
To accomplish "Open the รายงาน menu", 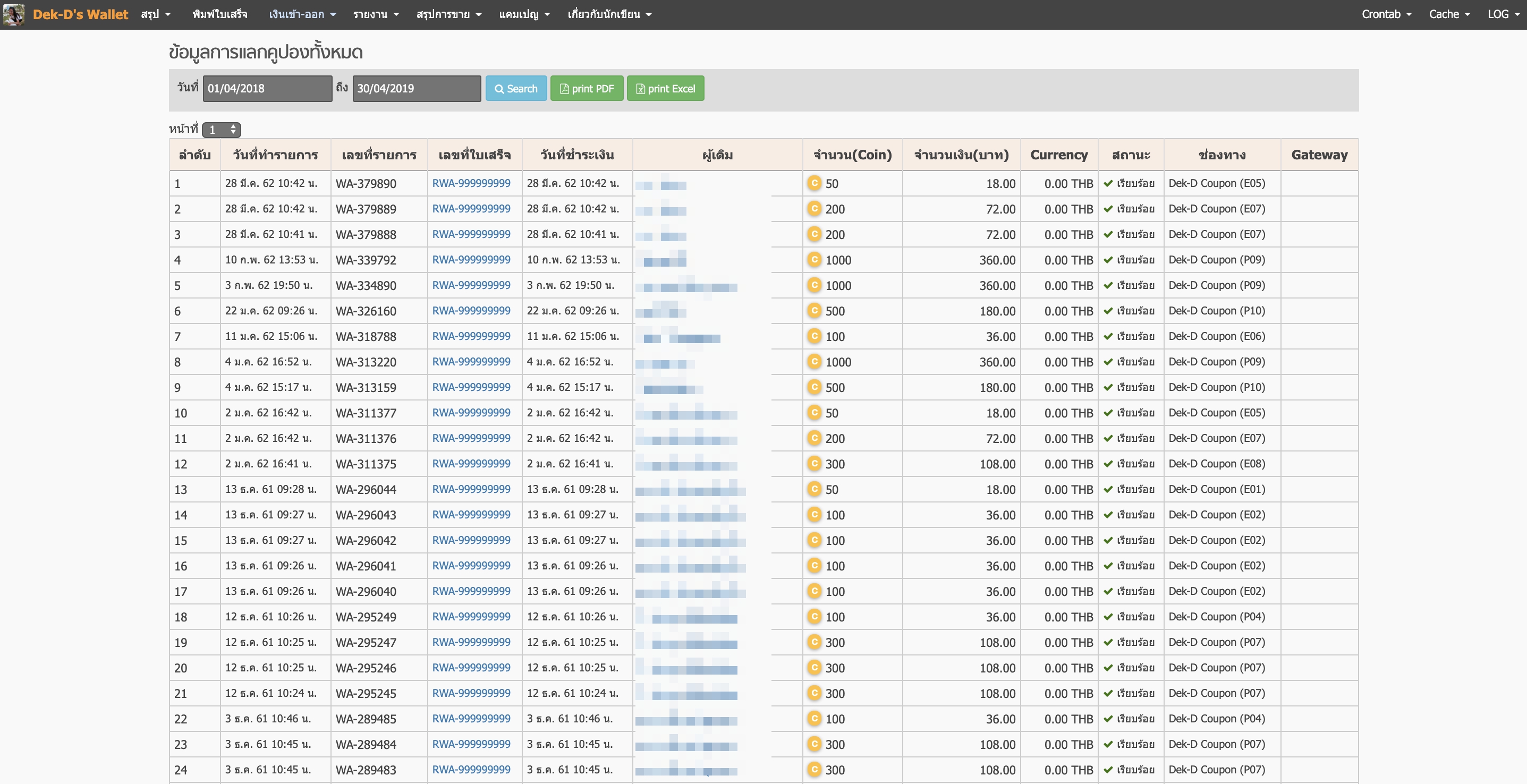I will click(x=376, y=14).
